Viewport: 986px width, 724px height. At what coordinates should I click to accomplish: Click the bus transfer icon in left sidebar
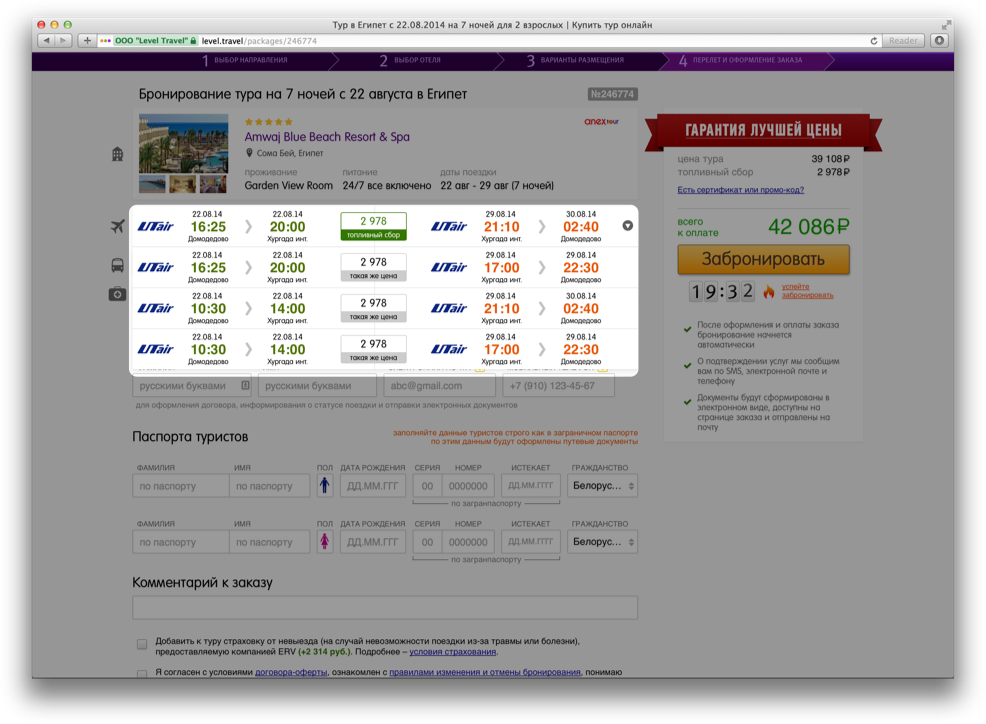118,265
